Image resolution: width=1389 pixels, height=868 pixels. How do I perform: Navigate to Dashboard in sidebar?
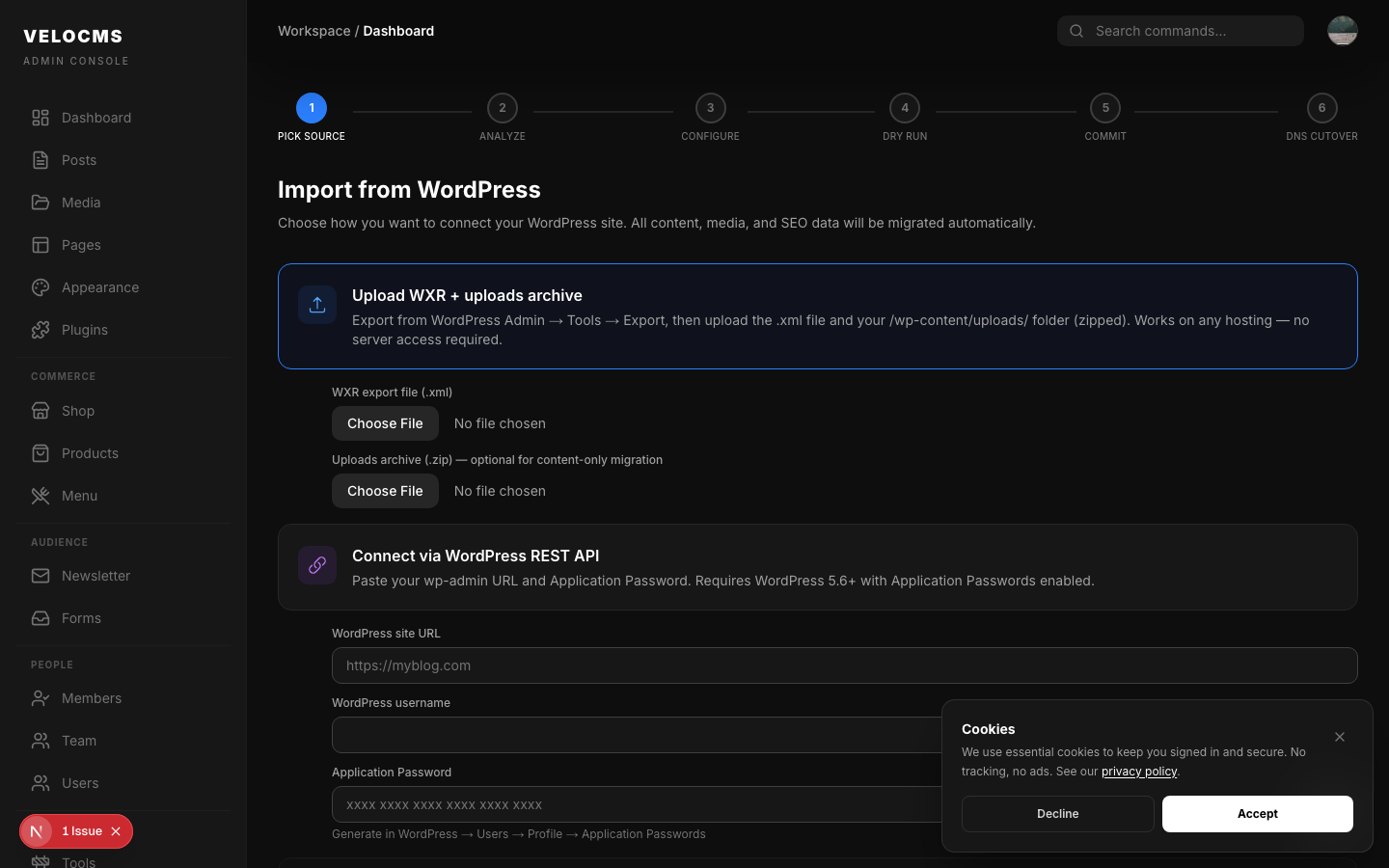click(95, 118)
